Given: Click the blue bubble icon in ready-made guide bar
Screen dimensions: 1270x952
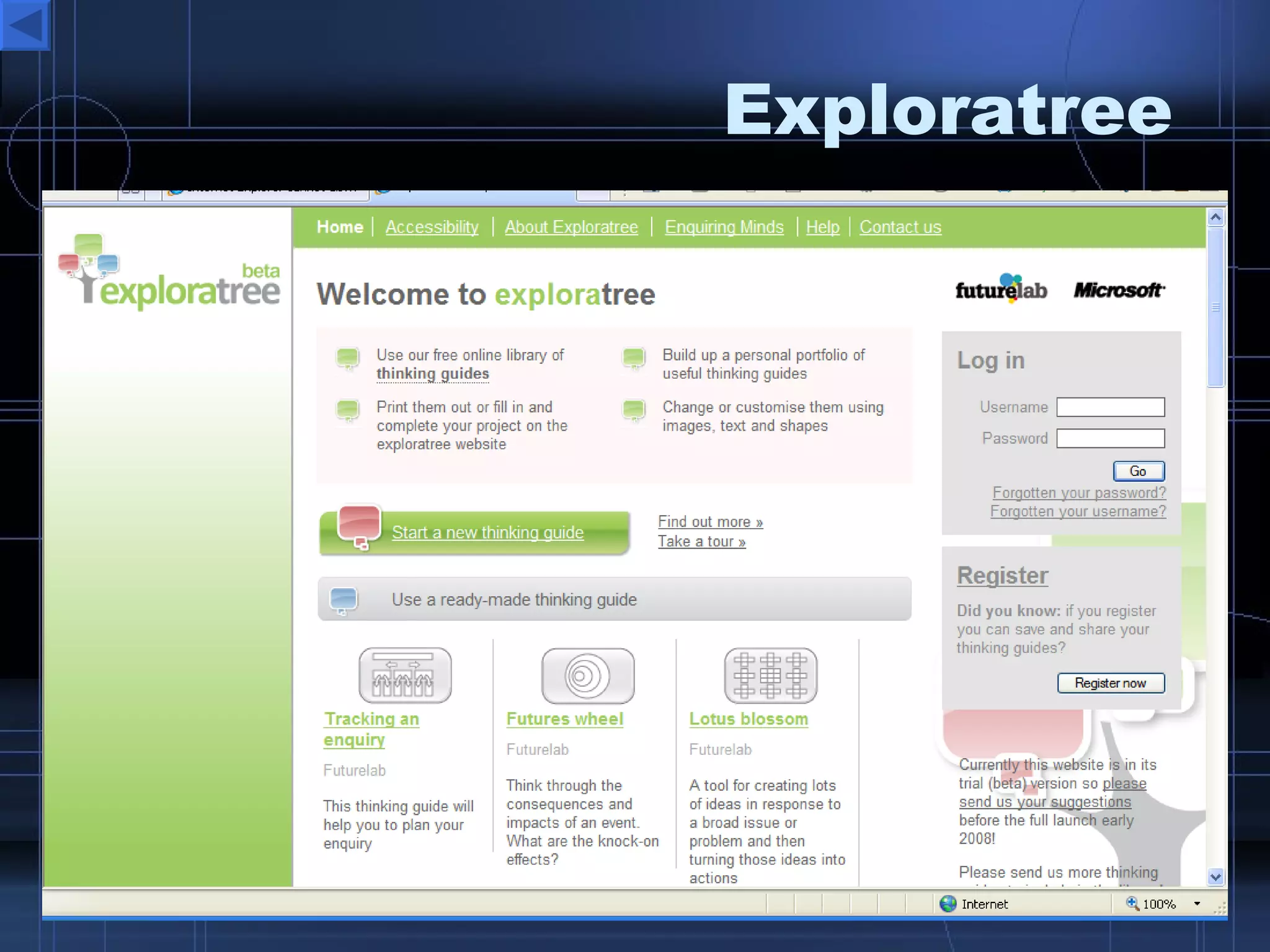Looking at the screenshot, I should click(x=344, y=600).
